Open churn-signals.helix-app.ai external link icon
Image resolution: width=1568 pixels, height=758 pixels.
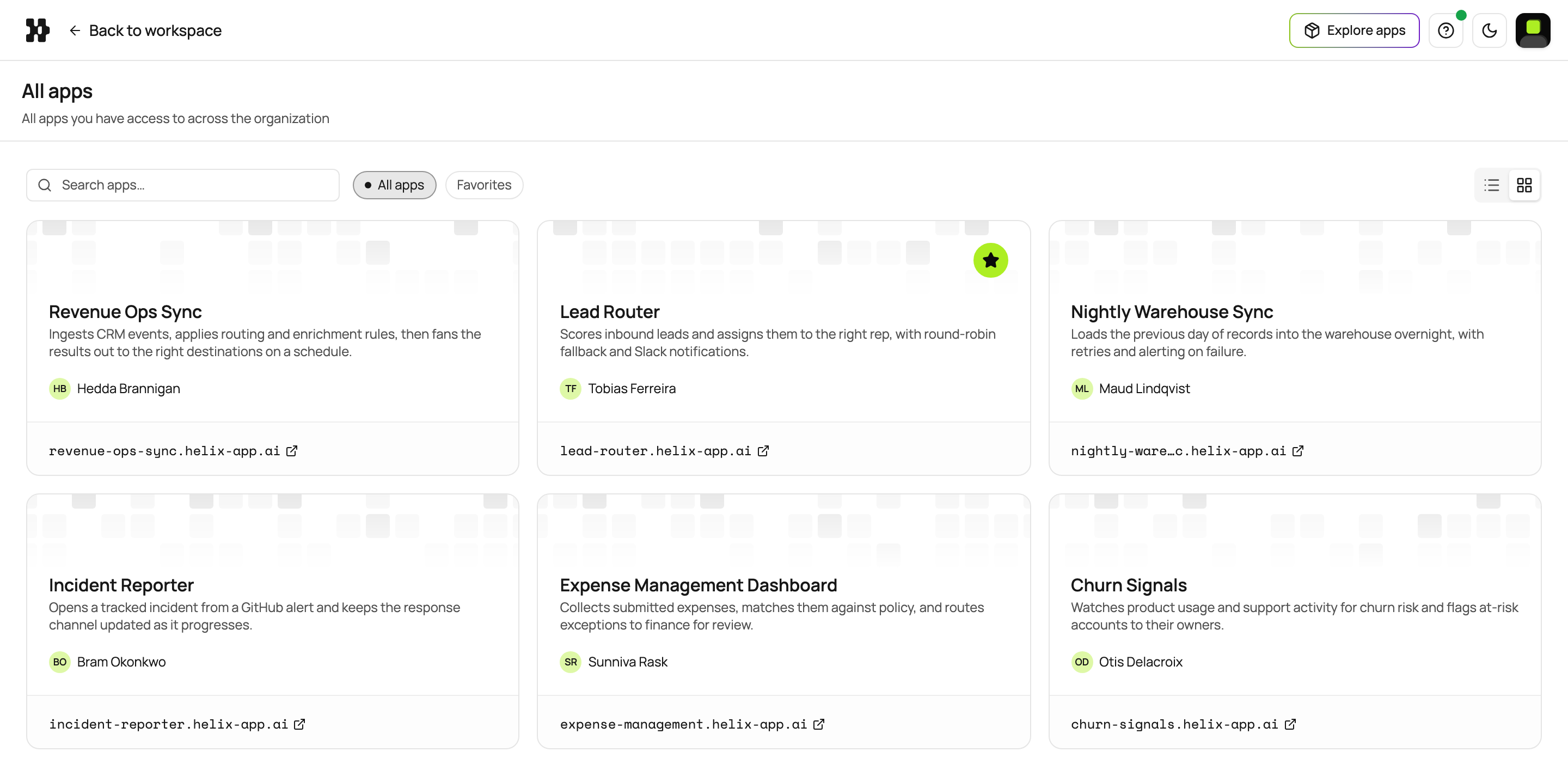1290,725
